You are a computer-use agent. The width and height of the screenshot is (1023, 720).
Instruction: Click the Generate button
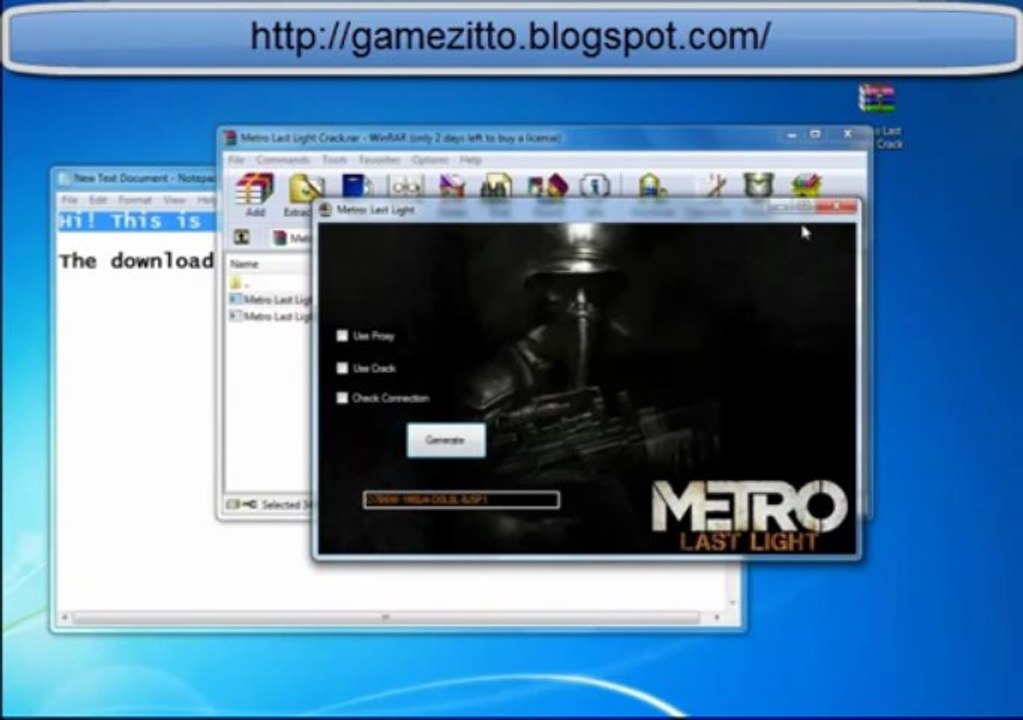tap(446, 440)
